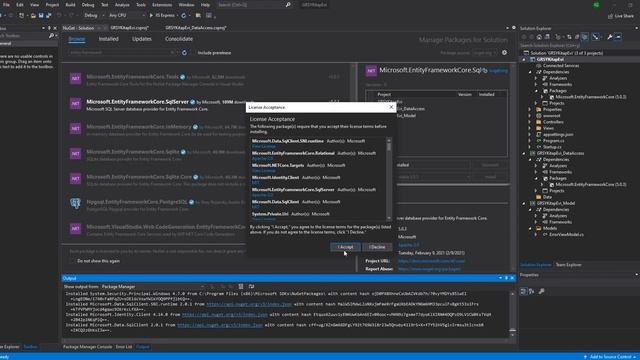Click Add to Source Control in status bar
The width and height of the screenshot is (640, 360).
(610, 357)
